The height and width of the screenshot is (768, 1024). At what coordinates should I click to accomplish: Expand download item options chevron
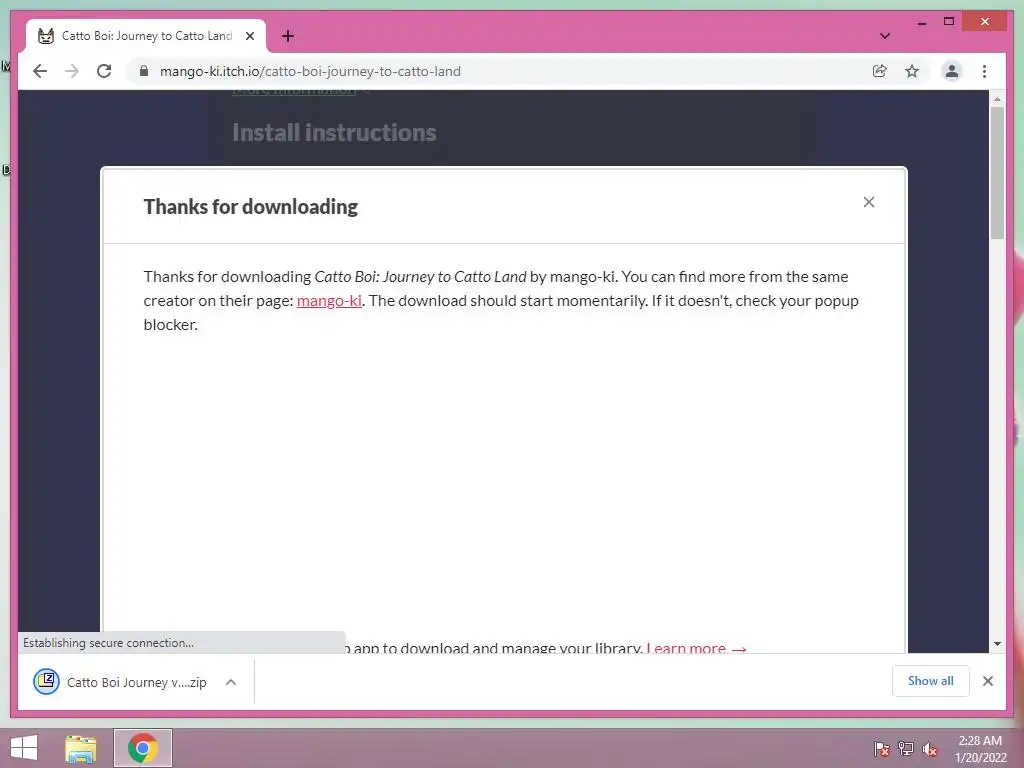[x=231, y=682]
